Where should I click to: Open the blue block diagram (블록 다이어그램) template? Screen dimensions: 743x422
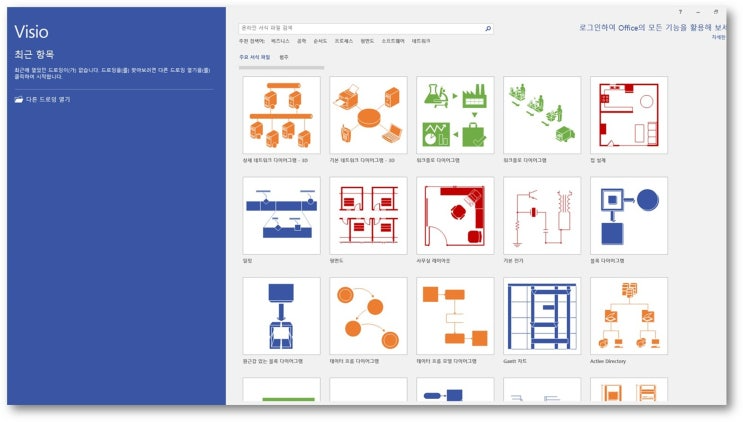[x=629, y=215]
